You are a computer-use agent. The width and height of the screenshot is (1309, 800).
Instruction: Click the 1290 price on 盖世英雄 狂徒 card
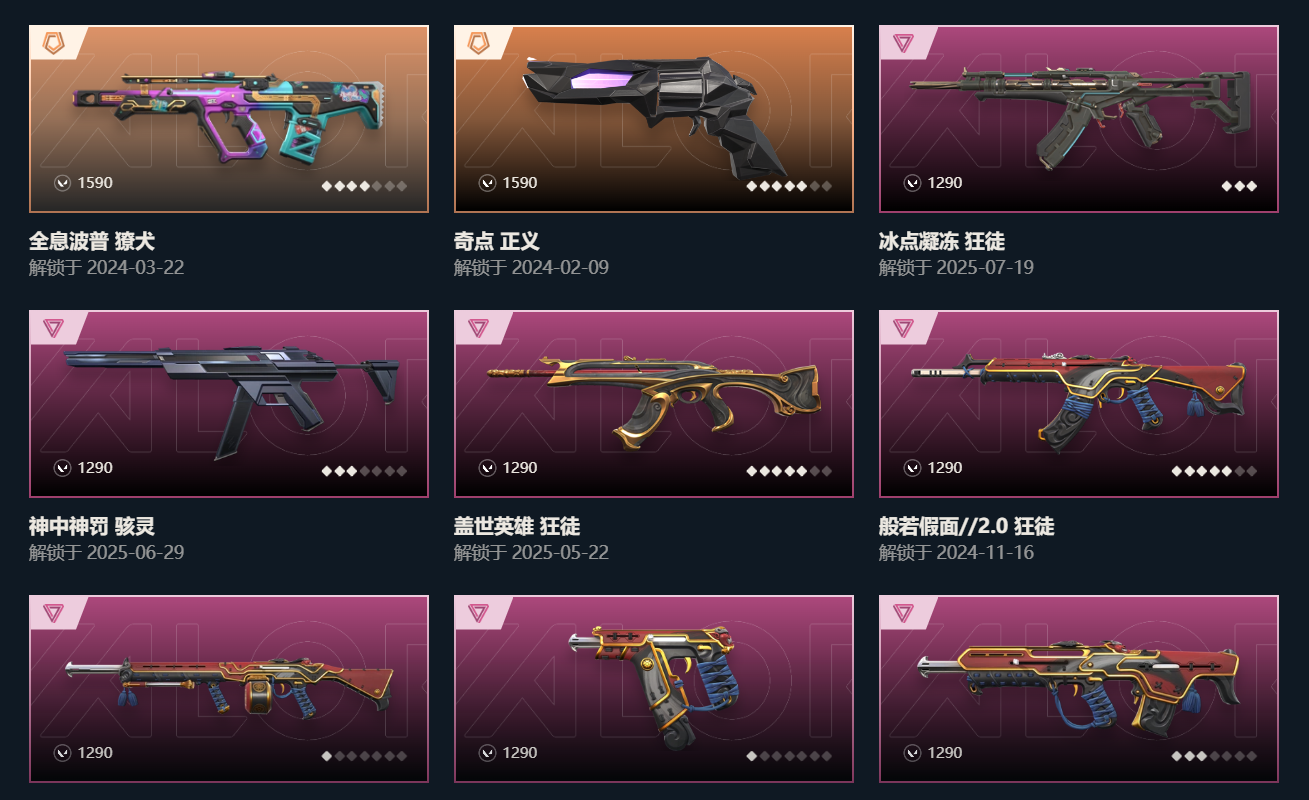(520, 468)
